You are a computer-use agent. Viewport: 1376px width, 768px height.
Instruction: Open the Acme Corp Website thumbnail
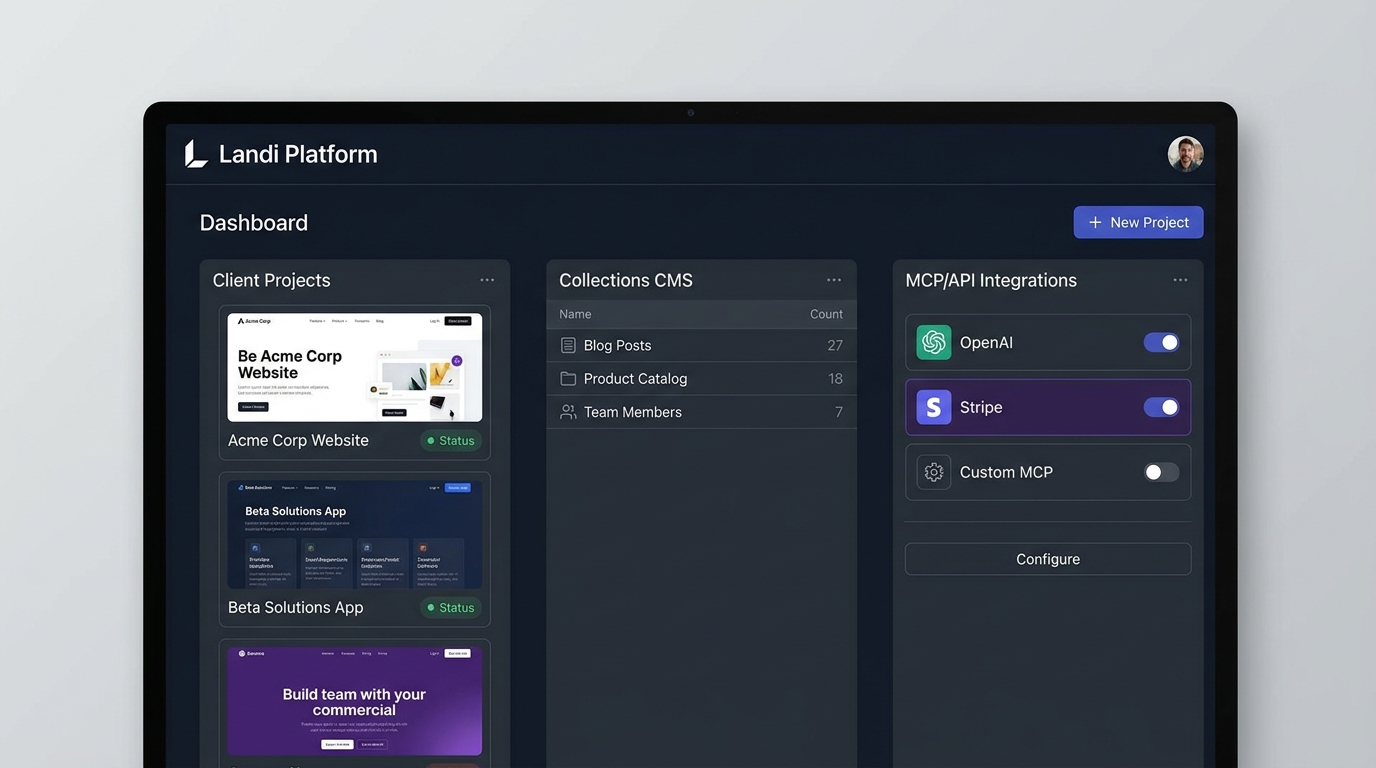coord(355,367)
